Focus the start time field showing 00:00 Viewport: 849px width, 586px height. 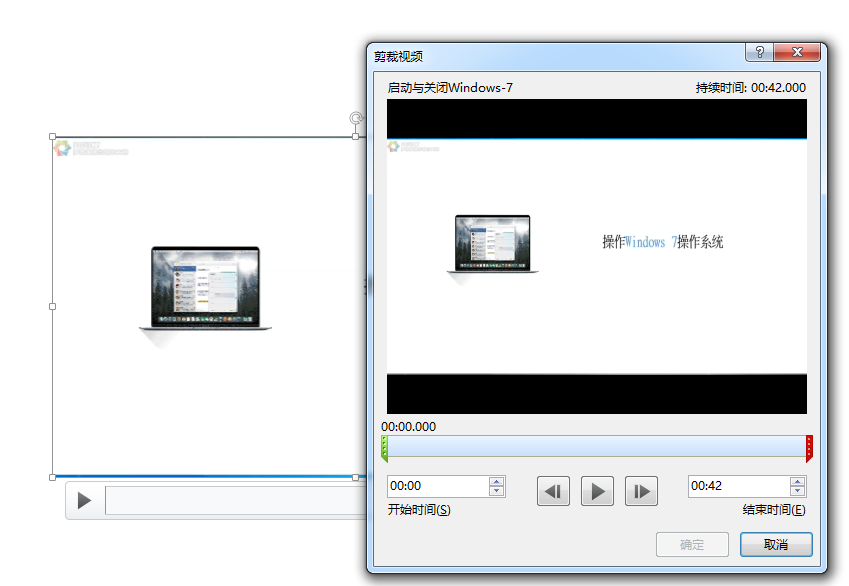(x=437, y=486)
